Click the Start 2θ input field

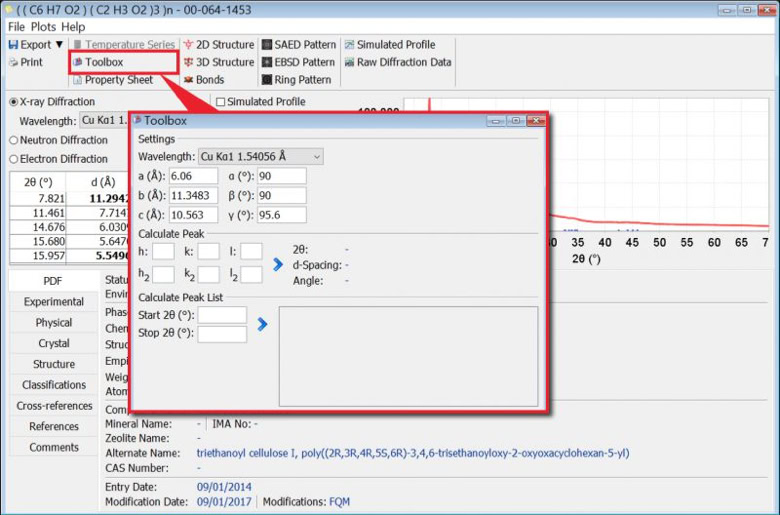coord(222,315)
